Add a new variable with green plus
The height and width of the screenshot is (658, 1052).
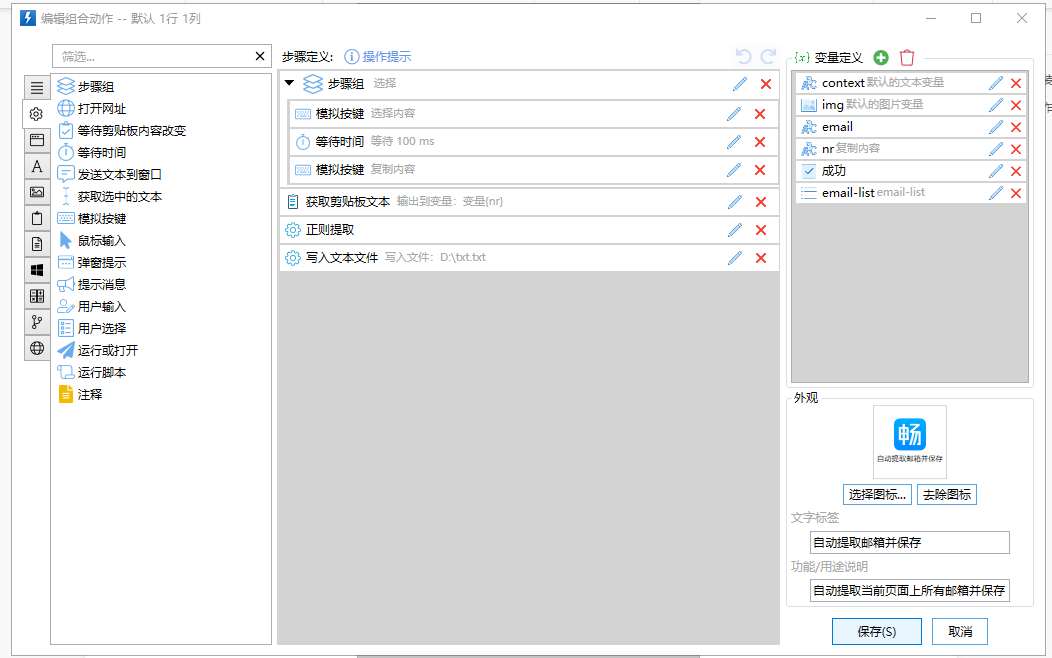click(881, 58)
